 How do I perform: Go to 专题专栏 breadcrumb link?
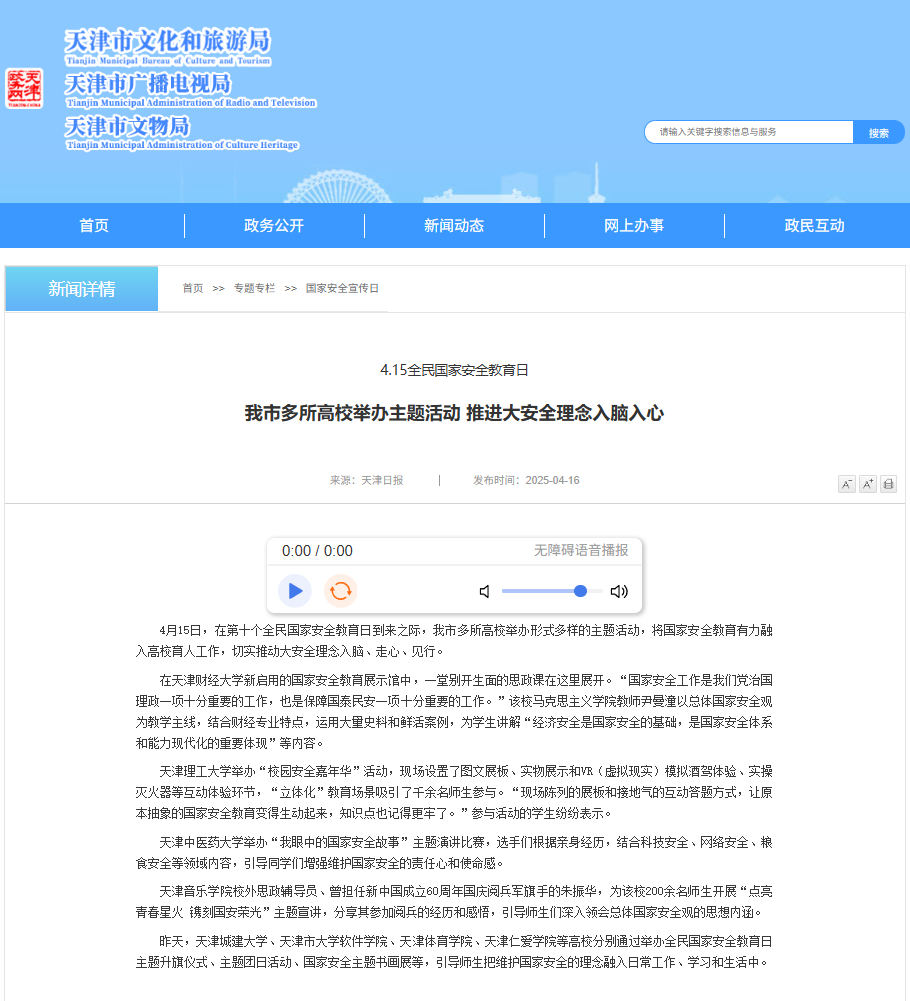(x=254, y=288)
